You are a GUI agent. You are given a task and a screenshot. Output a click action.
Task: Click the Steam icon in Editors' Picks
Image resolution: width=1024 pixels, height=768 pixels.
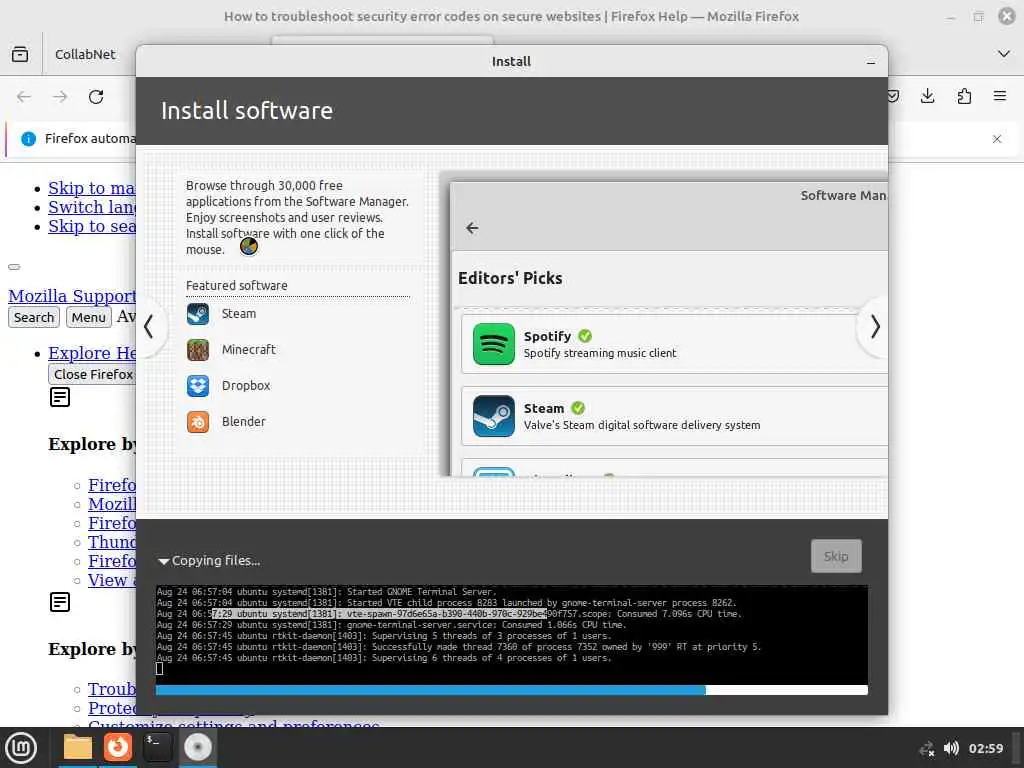pyautogui.click(x=494, y=415)
